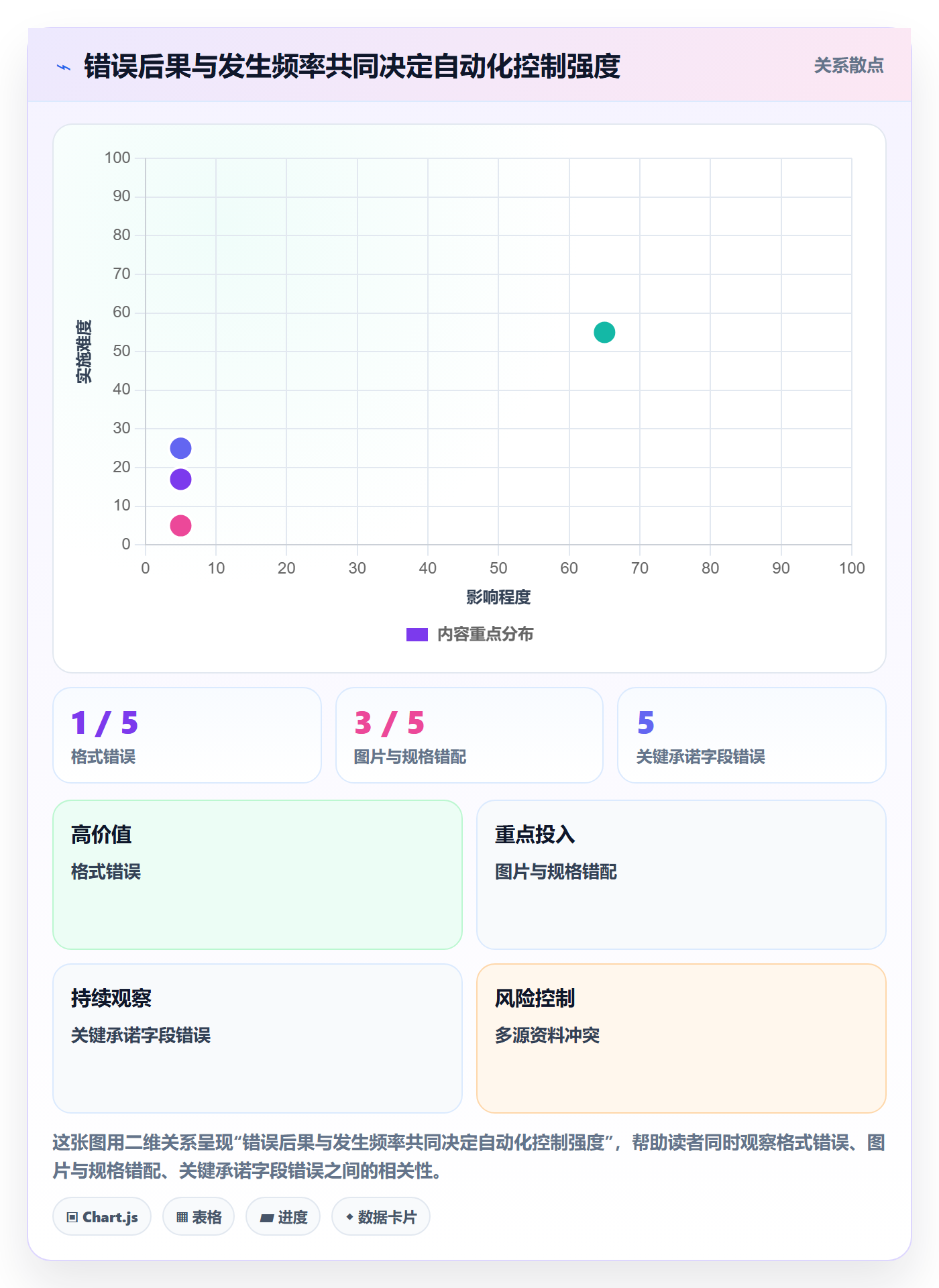This screenshot has width=939, height=1288.
Task: Click the diamond icon in the 数据卡片 tag
Action: (x=349, y=1217)
